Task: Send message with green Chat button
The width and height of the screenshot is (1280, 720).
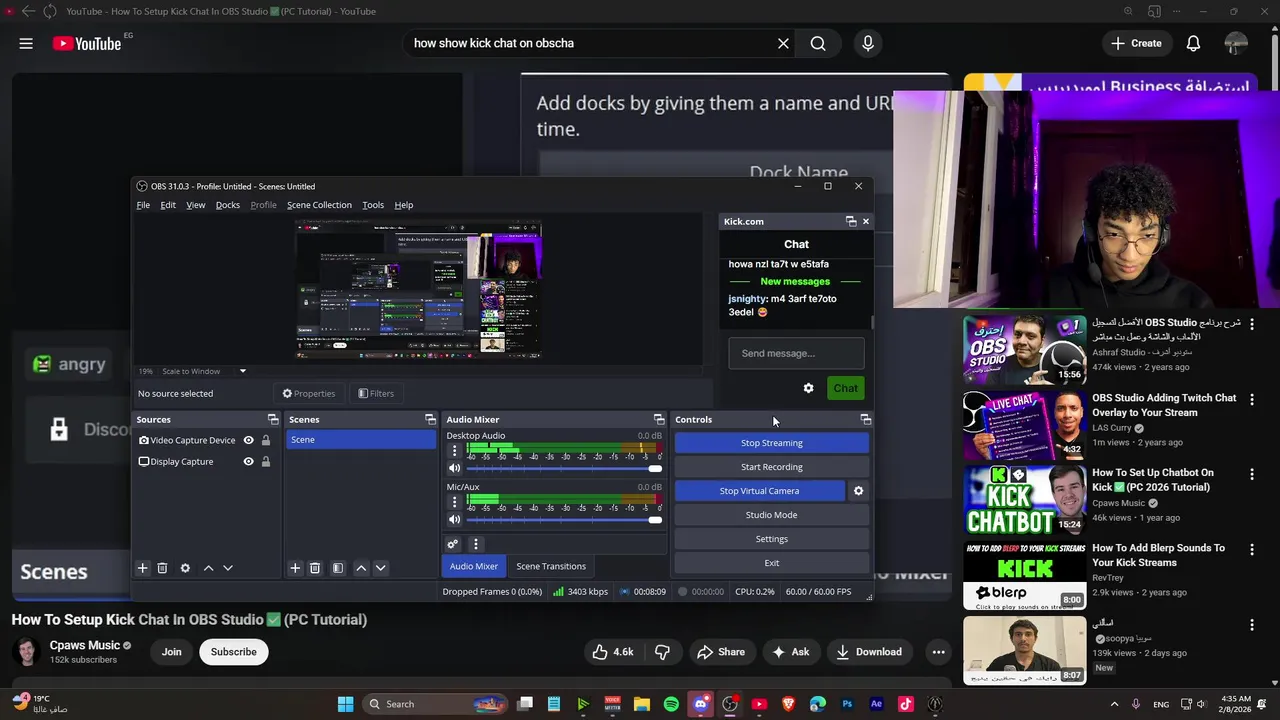Action: tap(846, 388)
